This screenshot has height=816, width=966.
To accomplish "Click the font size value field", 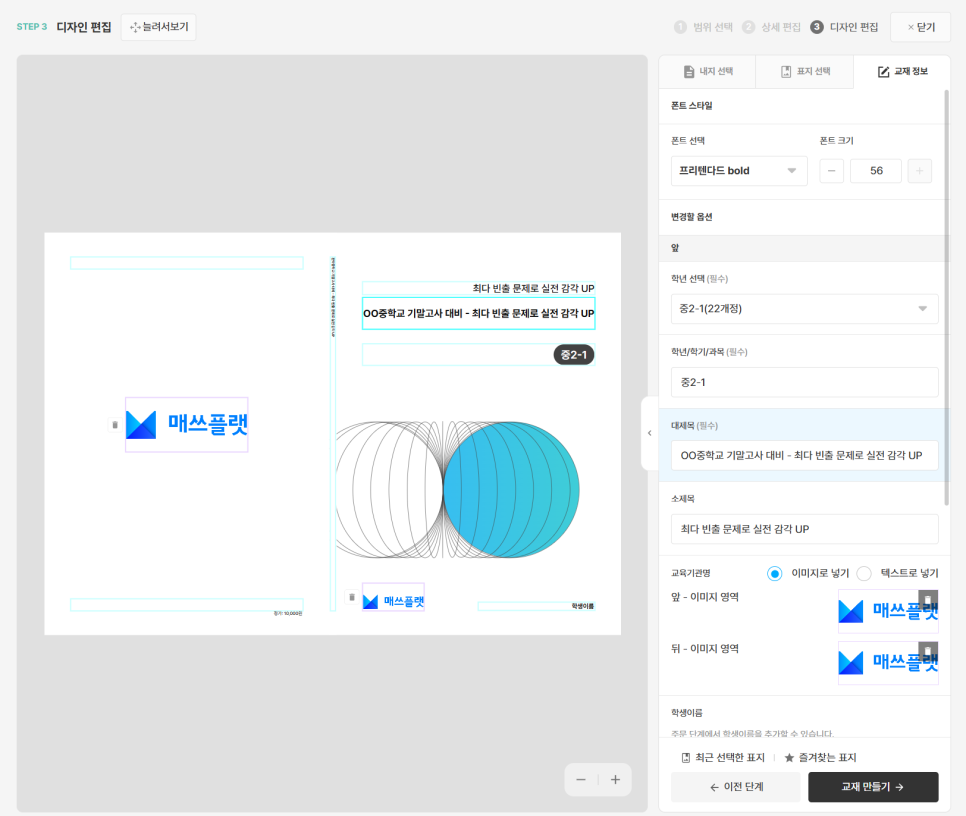I will pyautogui.click(x=875, y=171).
